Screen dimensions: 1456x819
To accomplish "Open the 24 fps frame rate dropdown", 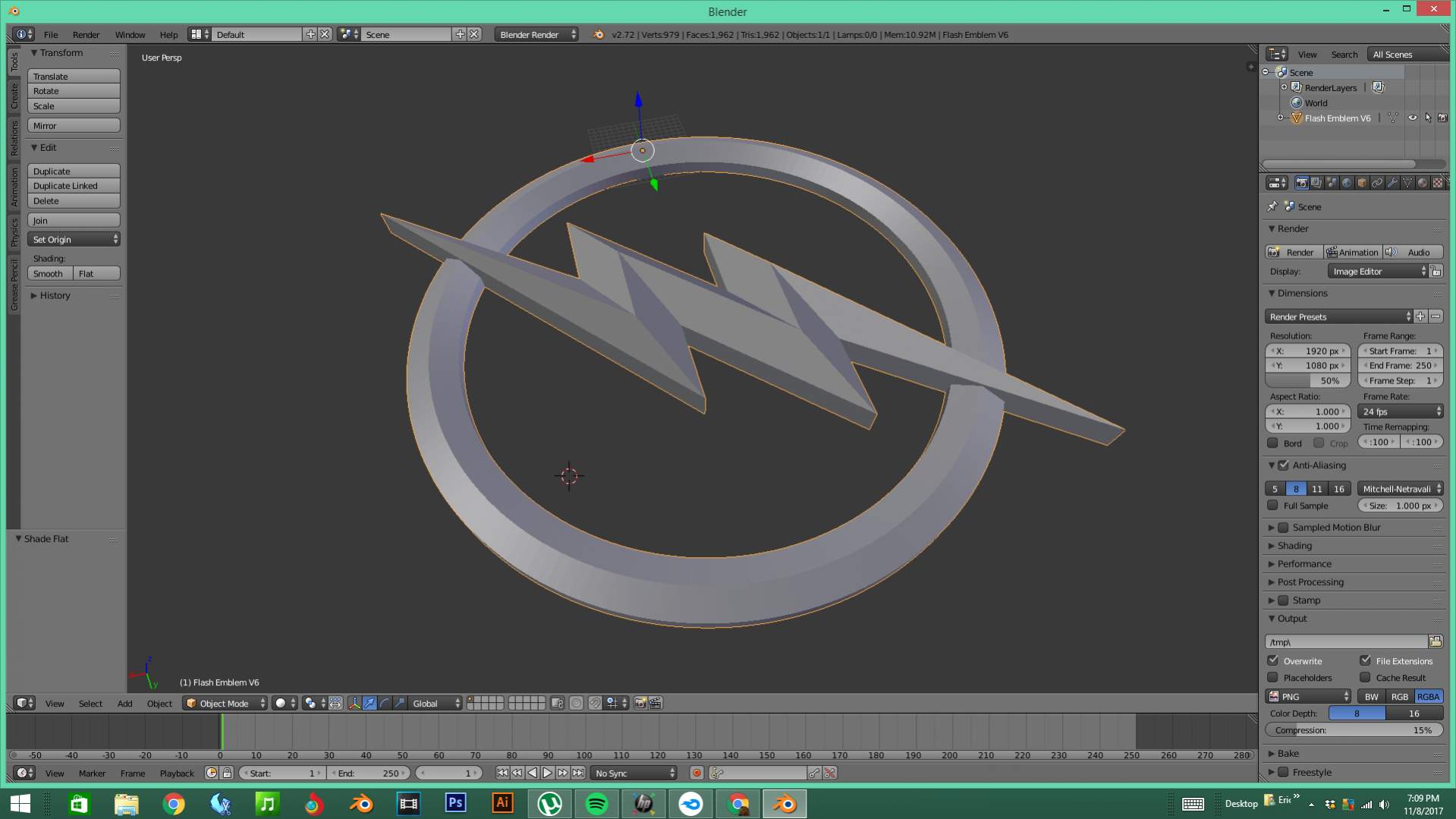I will click(1401, 411).
